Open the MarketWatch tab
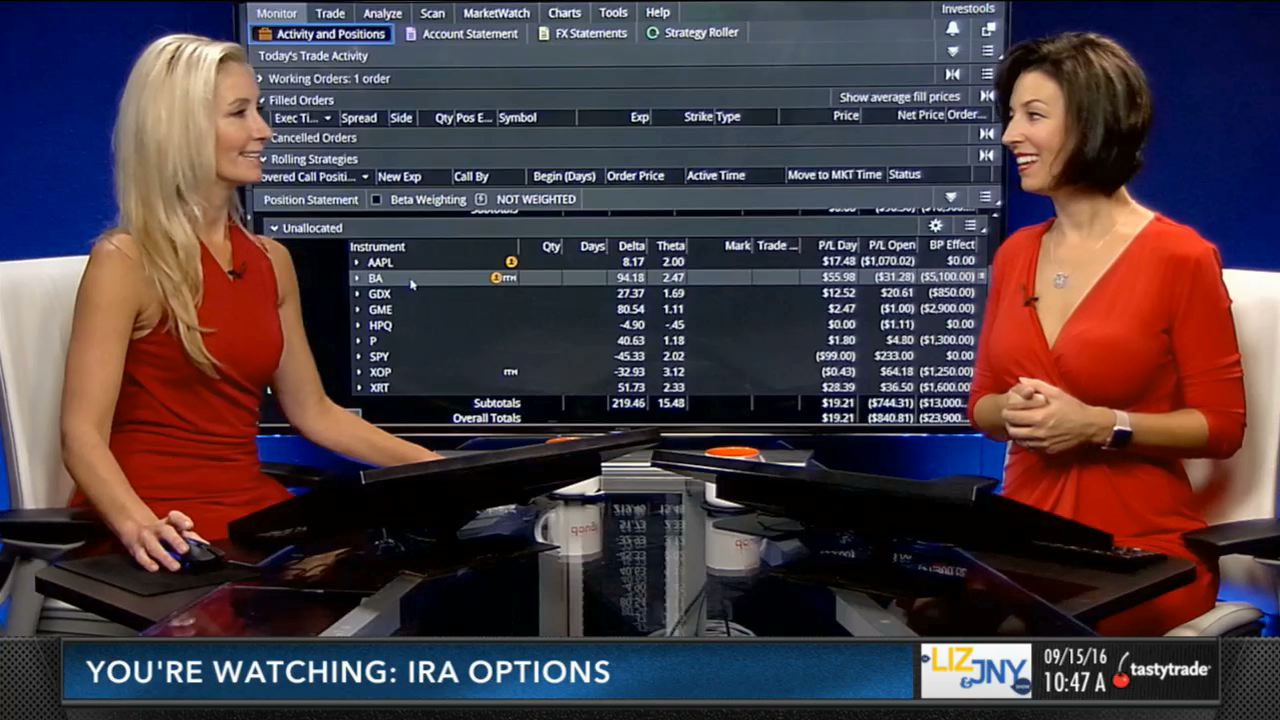Screen dimensions: 1280x720 (x=497, y=13)
